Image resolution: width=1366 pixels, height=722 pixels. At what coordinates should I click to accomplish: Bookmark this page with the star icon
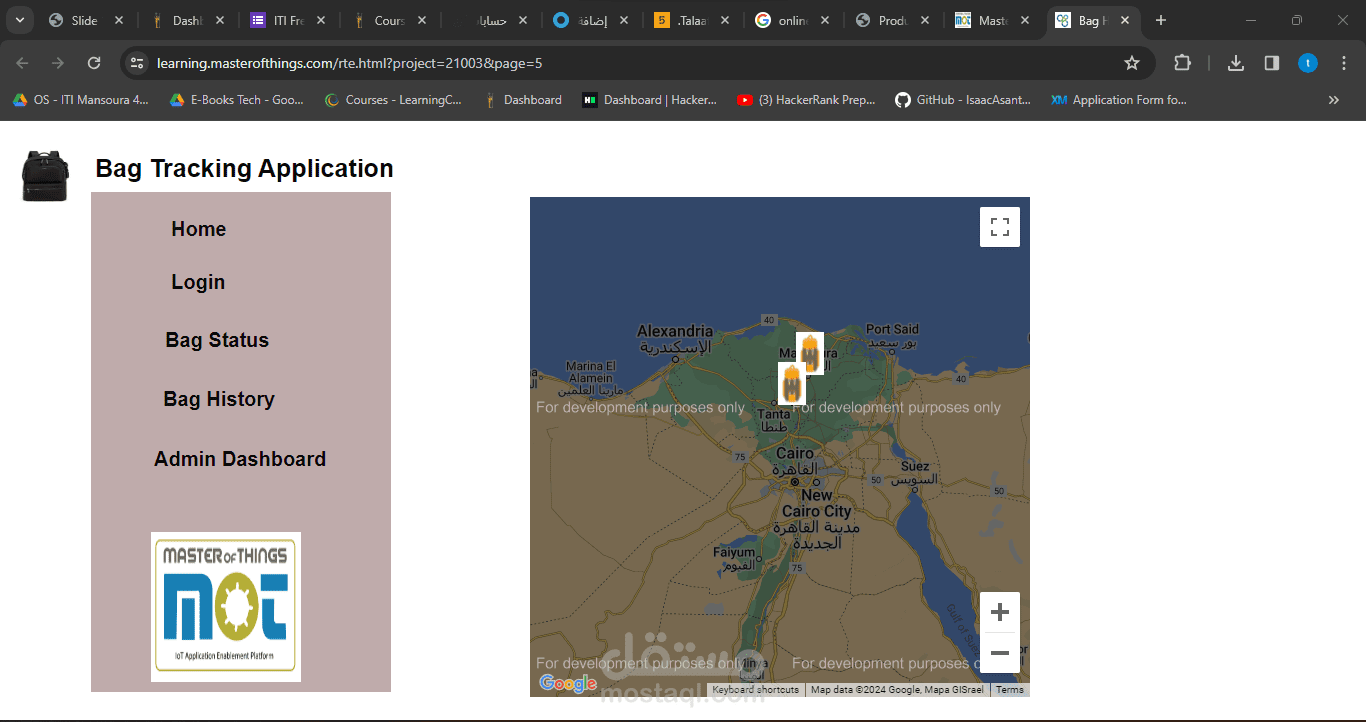click(1132, 63)
